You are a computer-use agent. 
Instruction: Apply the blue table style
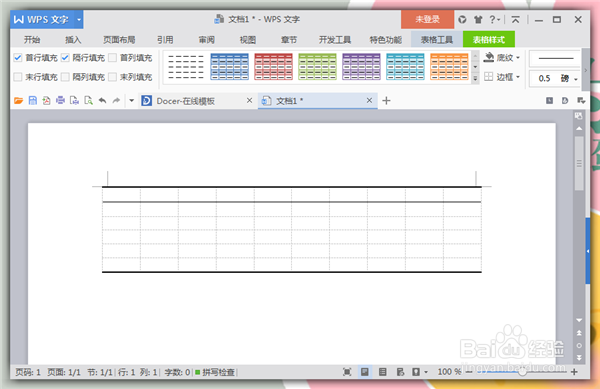(x=230, y=67)
